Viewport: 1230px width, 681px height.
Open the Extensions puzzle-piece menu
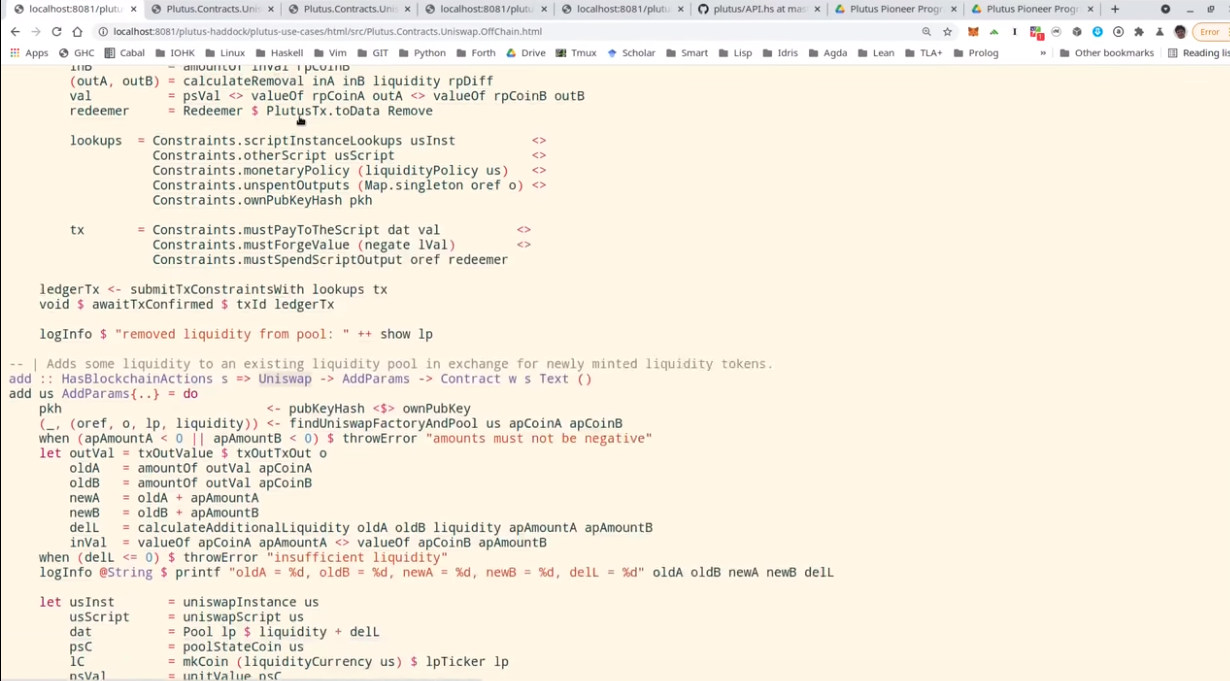(1138, 32)
